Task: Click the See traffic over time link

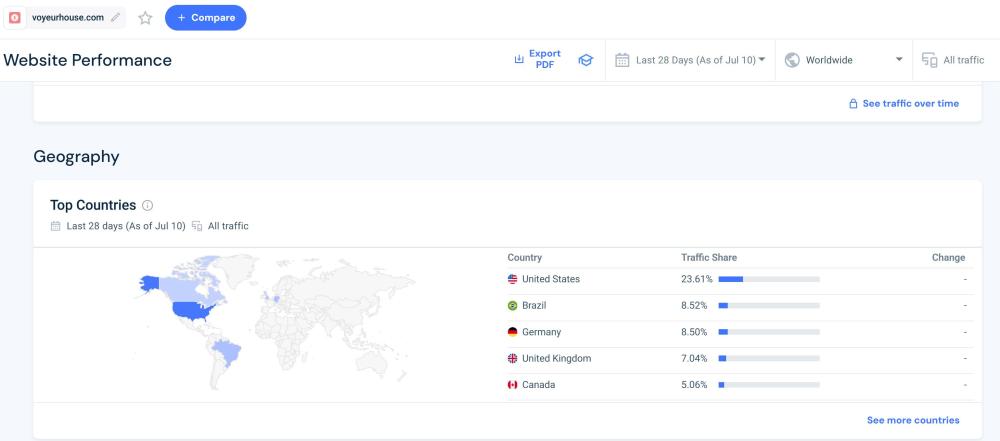Action: (x=903, y=103)
